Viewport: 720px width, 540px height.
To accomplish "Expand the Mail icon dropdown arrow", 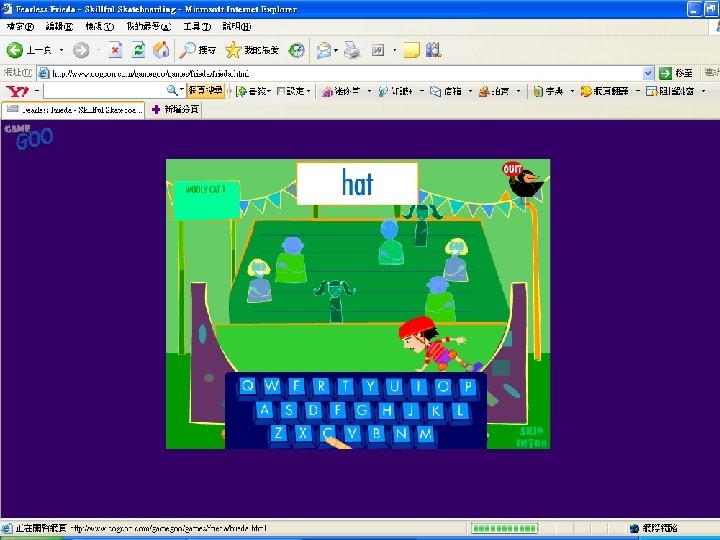I will click(x=336, y=50).
